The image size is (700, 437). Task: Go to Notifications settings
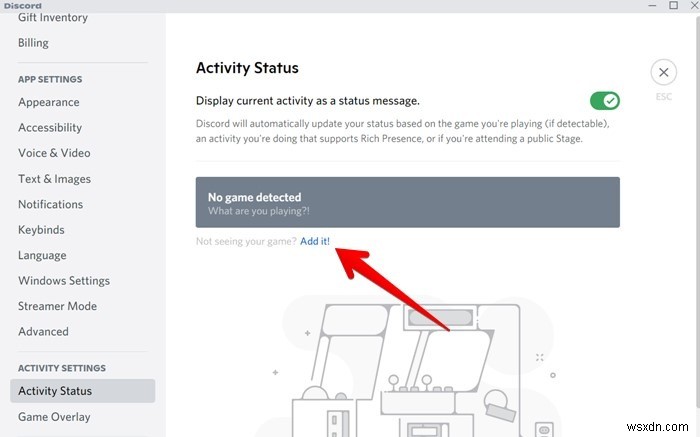point(50,204)
